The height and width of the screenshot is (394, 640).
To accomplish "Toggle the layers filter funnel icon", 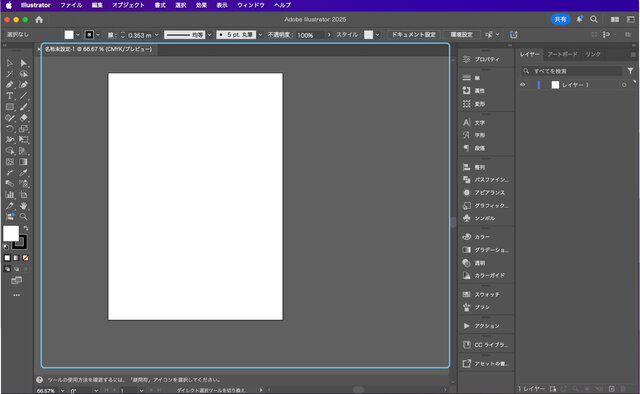I will pyautogui.click(x=631, y=71).
